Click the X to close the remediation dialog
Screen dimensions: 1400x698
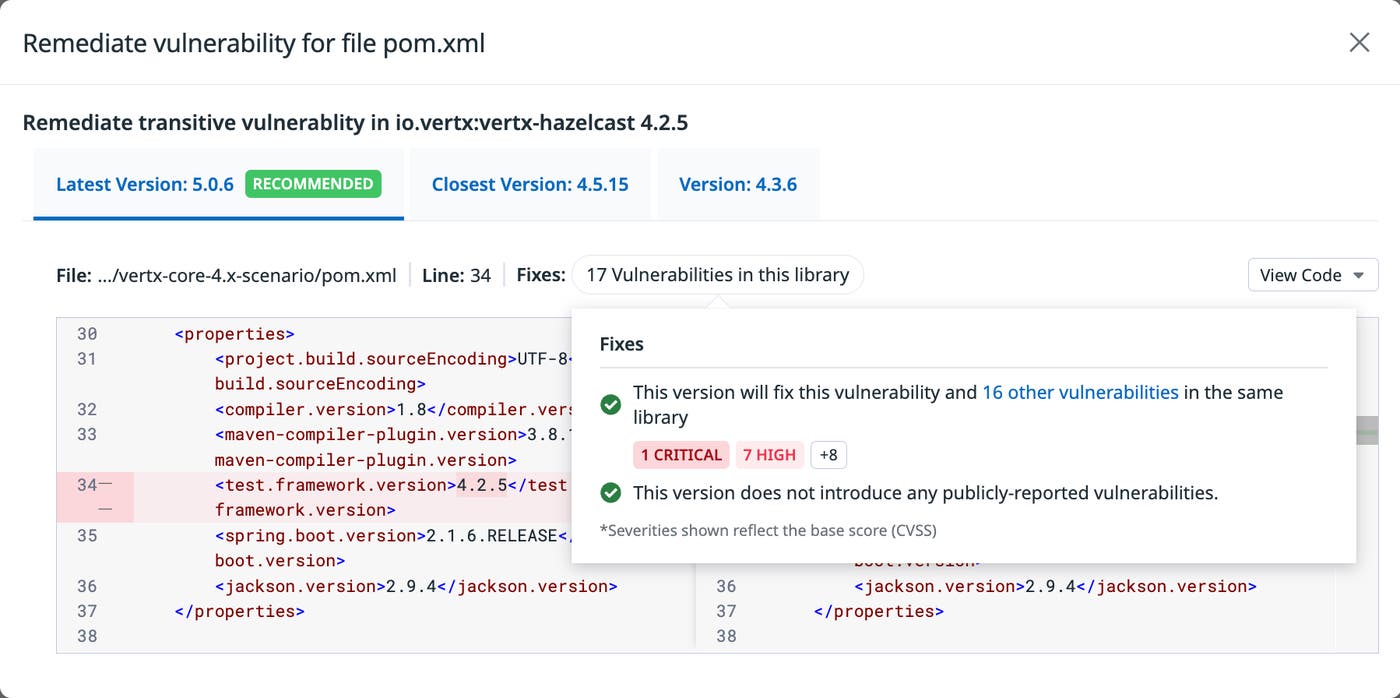pyautogui.click(x=1359, y=42)
